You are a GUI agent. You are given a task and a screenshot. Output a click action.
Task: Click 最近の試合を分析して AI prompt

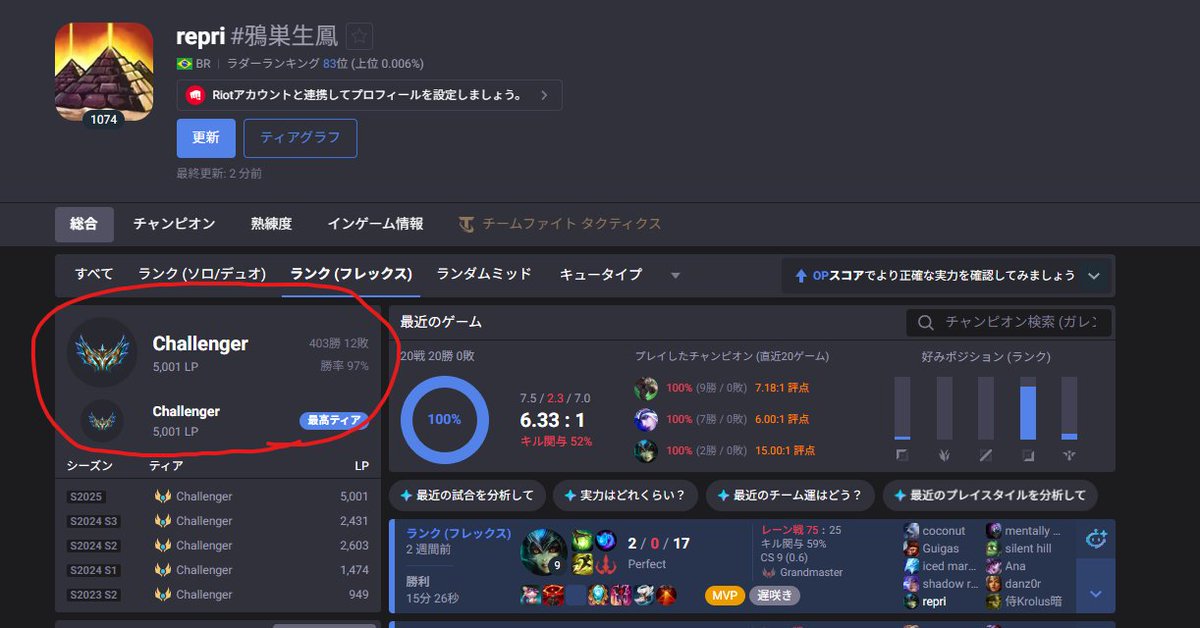pos(468,495)
